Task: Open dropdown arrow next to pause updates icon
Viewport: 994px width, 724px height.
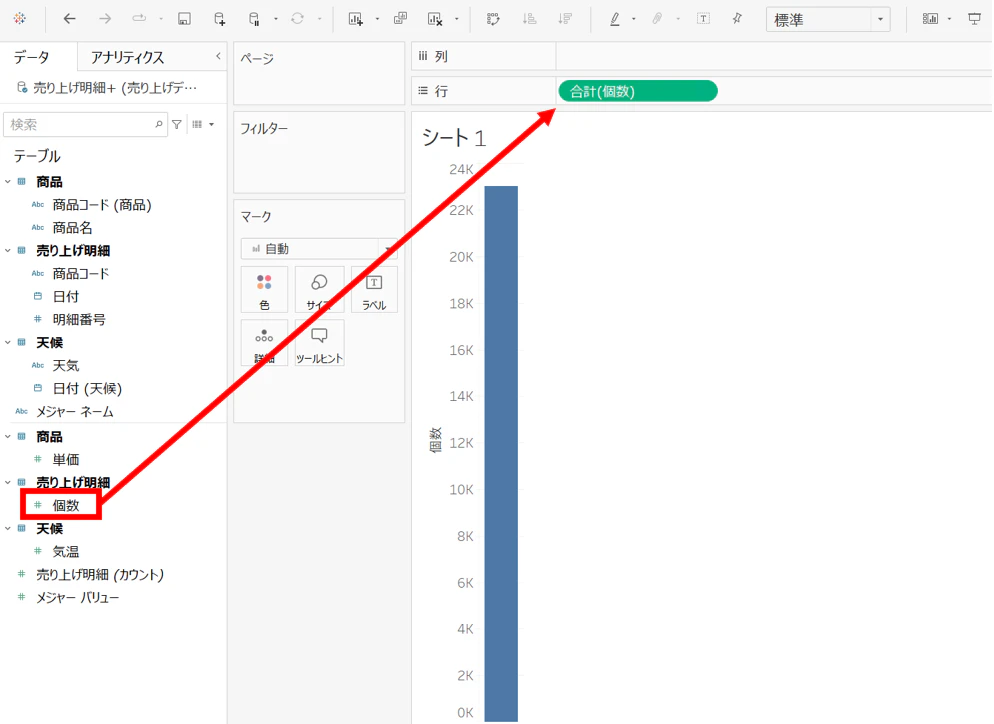Action: point(276,19)
